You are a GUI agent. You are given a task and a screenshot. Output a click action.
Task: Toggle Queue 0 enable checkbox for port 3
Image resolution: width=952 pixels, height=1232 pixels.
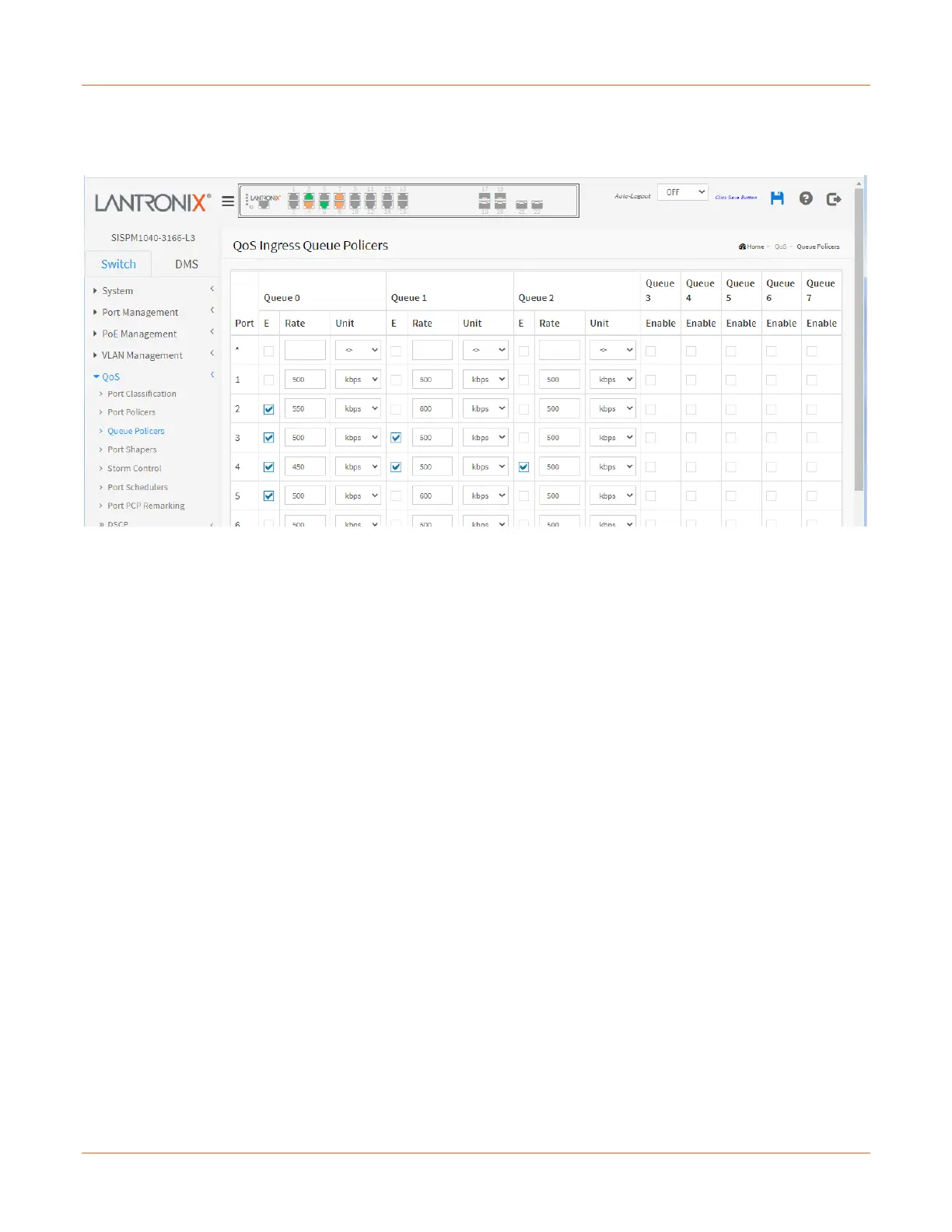coord(268,438)
